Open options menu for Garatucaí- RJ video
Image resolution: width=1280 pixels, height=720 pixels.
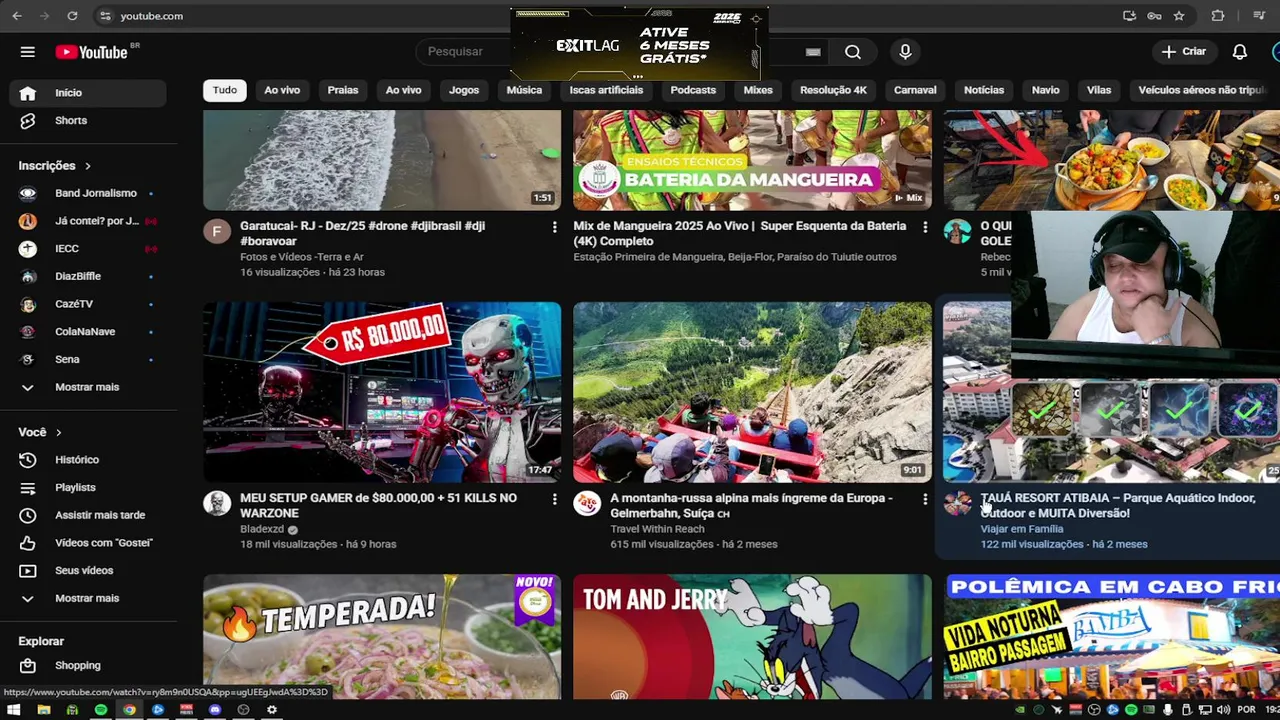click(554, 227)
